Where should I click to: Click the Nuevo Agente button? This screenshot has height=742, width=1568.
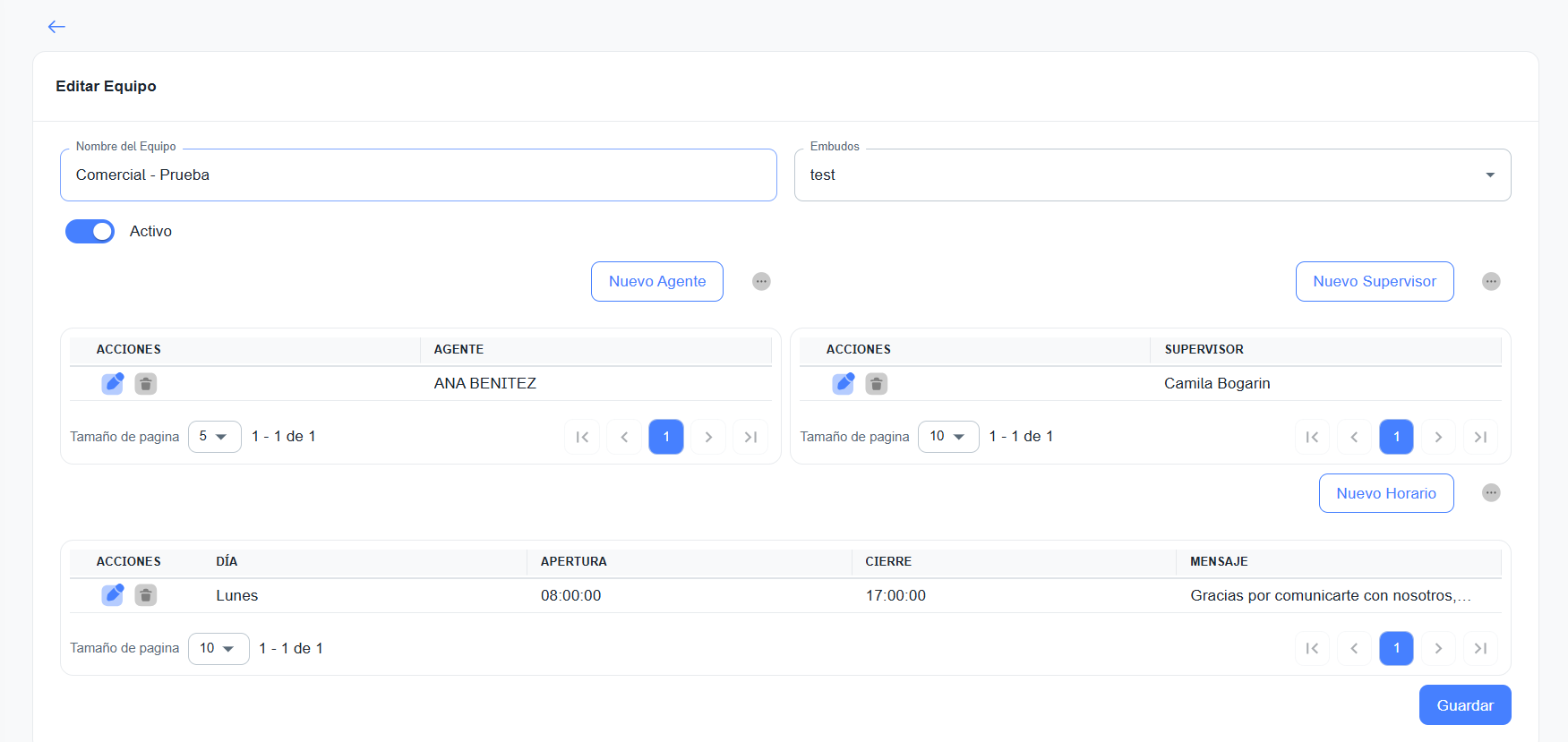(x=656, y=281)
